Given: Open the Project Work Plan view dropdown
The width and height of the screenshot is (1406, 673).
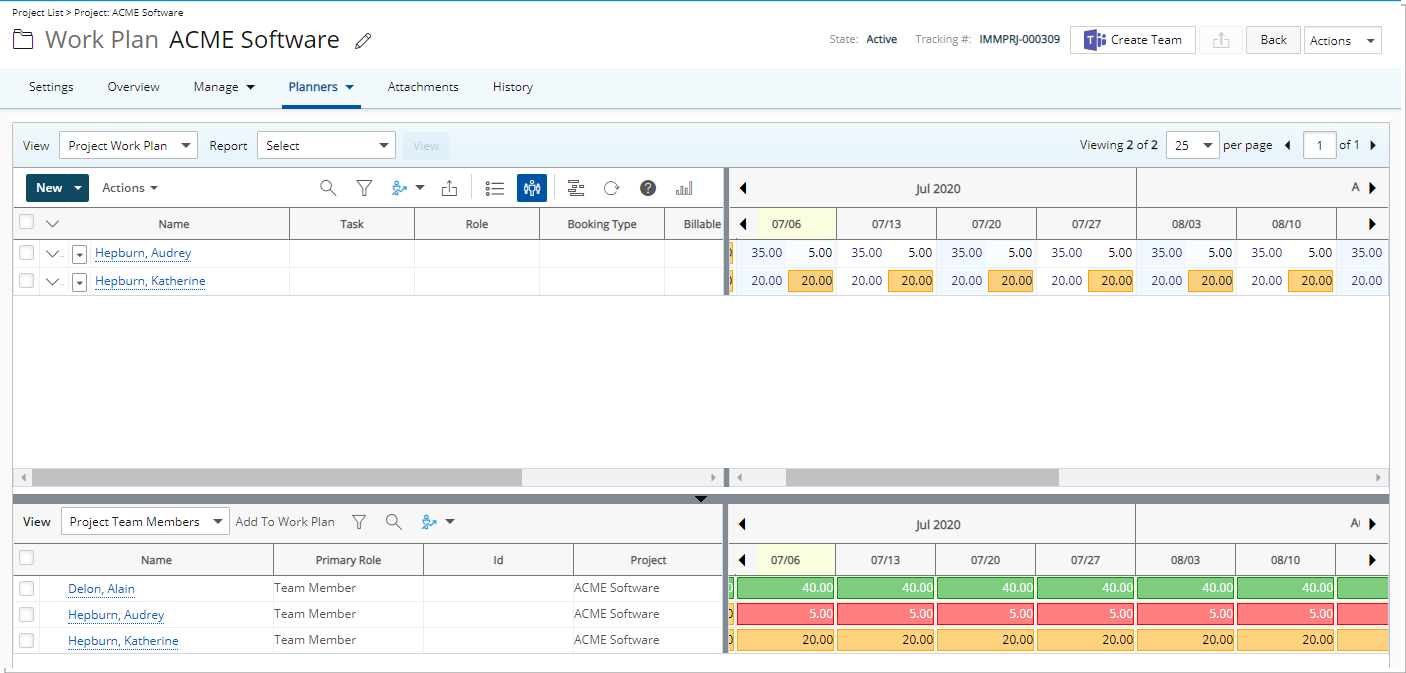Looking at the screenshot, I should point(128,146).
